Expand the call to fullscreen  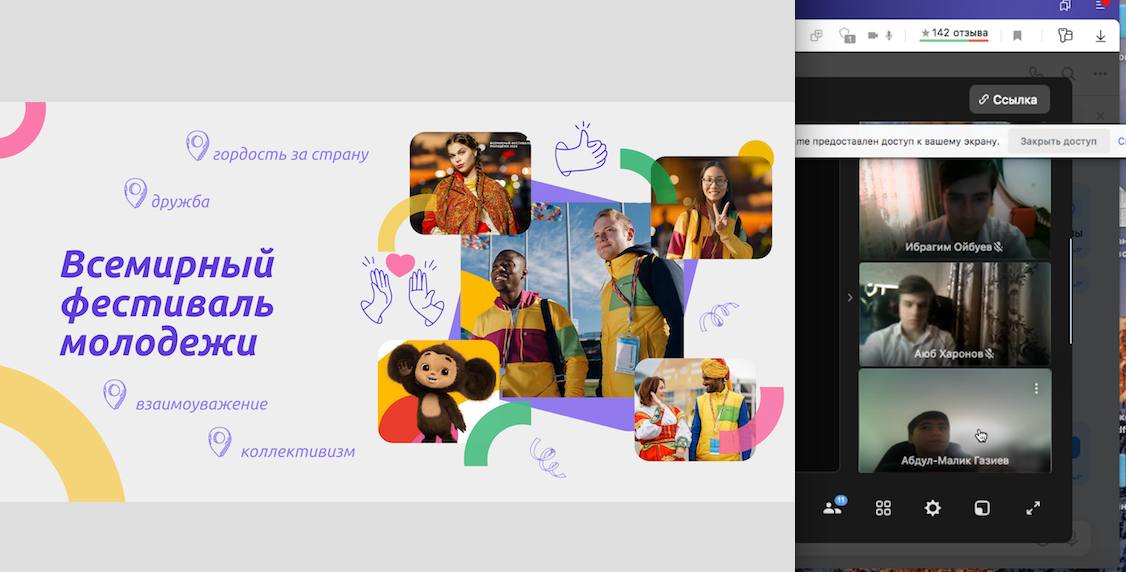pyautogui.click(x=1033, y=508)
